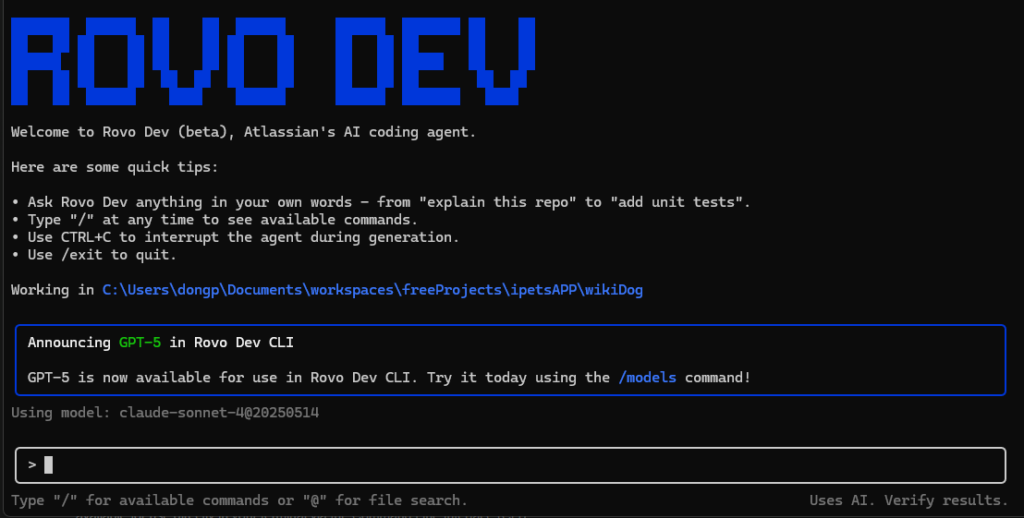Click 'Announcing GPT-5 in Rovo Dev CLI' heading
1024x518 pixels.
point(161,342)
